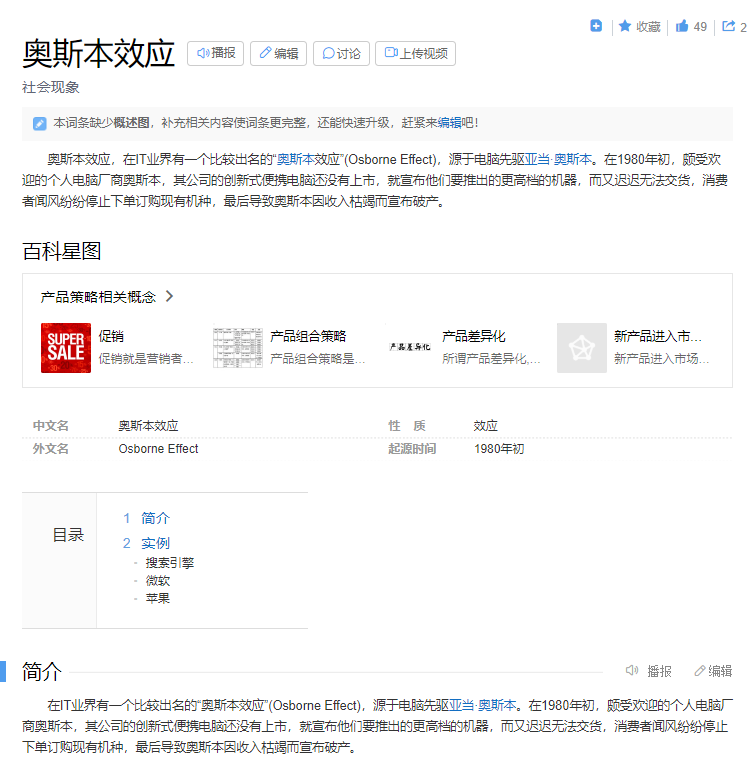
Task: Click 编辑 pencil icon in 简介 section header
Action: [700, 671]
